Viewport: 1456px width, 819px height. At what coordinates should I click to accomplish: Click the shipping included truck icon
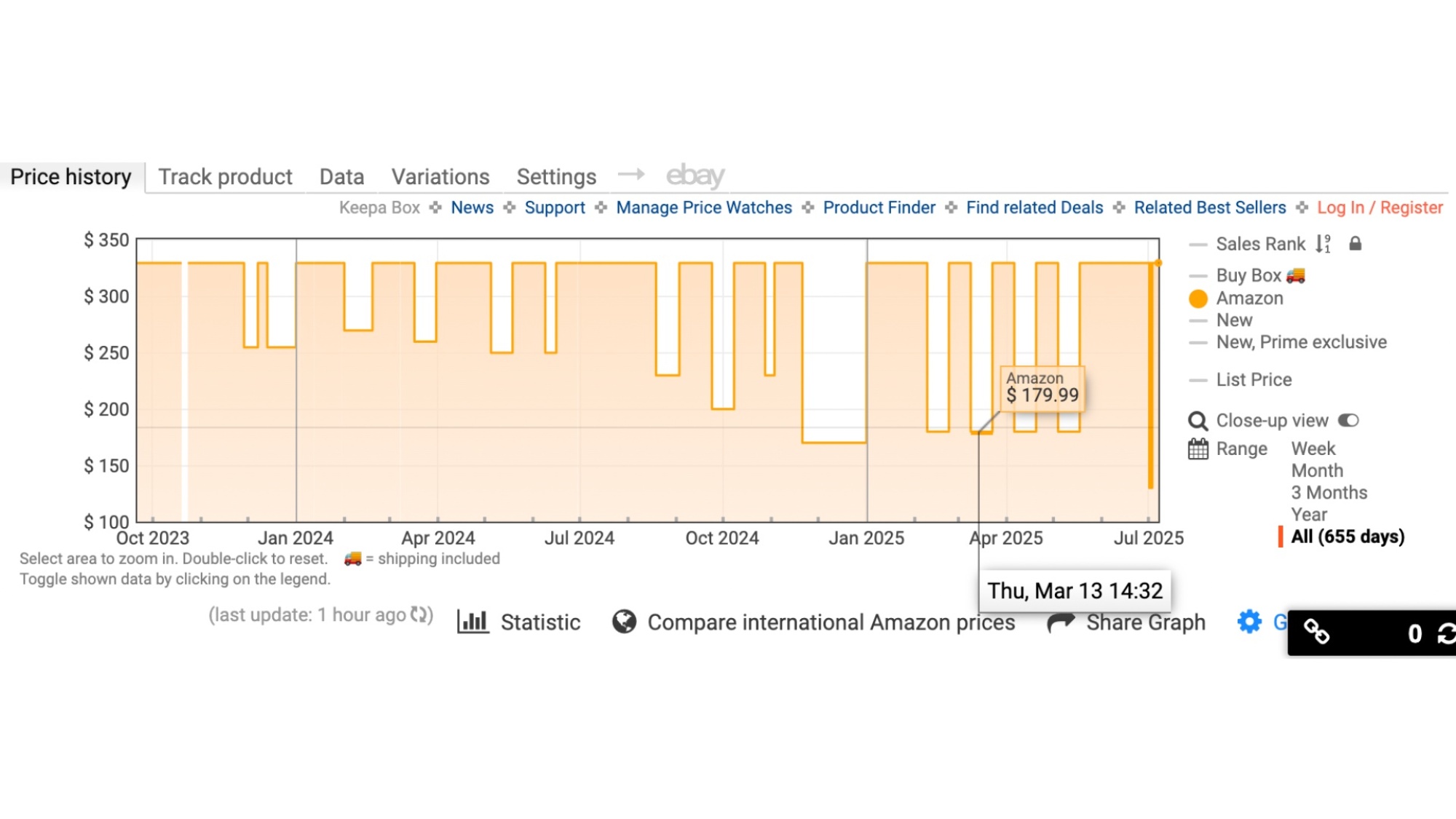(352, 558)
